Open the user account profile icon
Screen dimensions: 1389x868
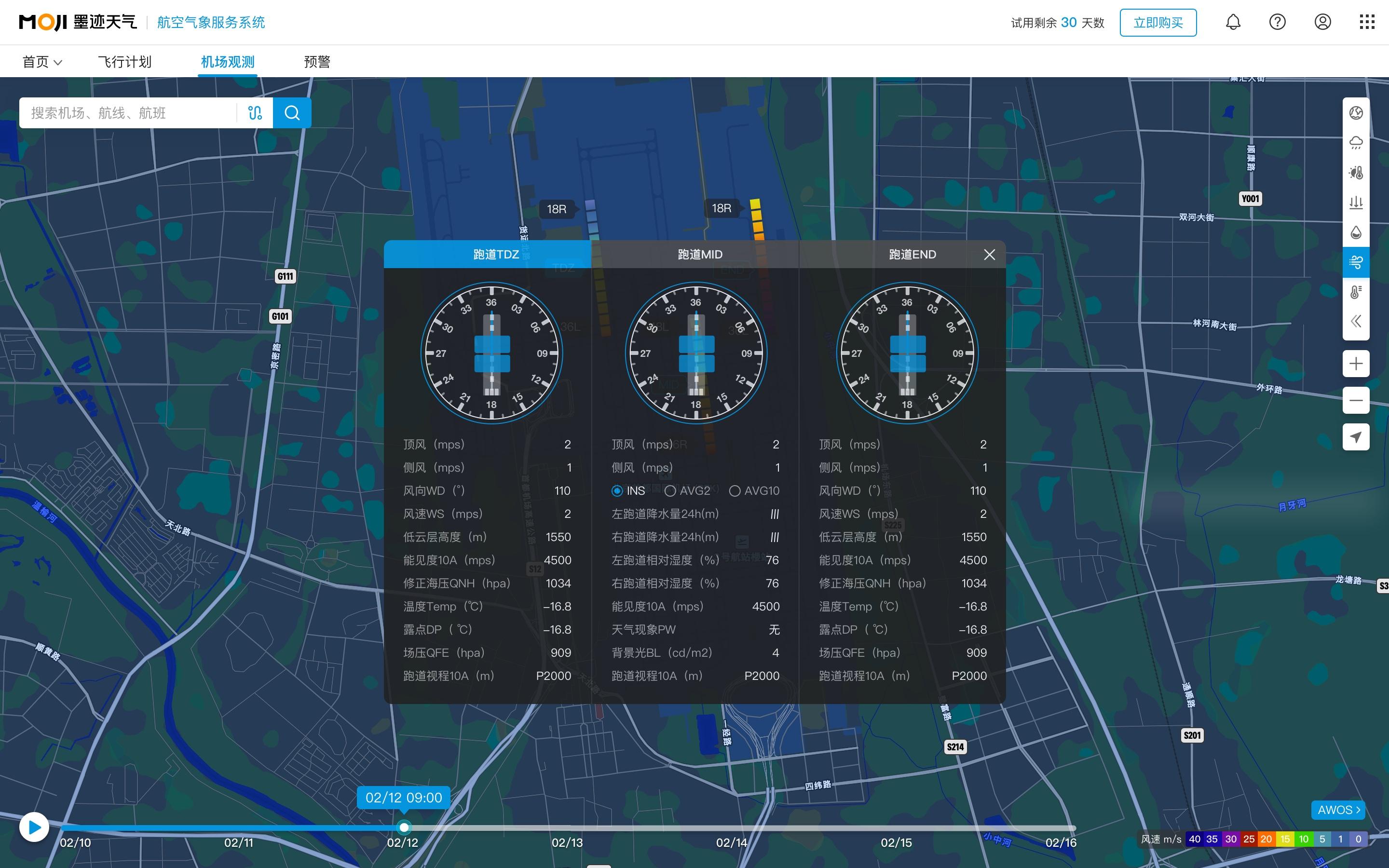click(x=1322, y=22)
